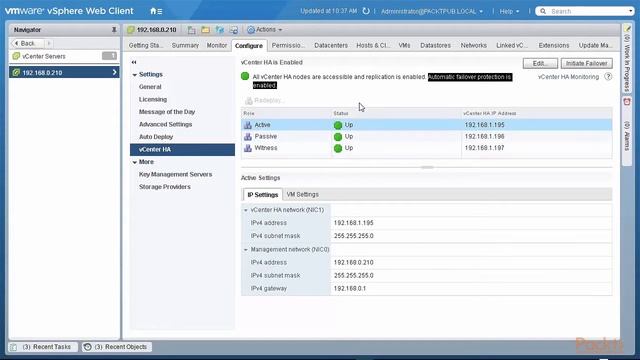Click the green status icon of Witness node
Image resolution: width=640 pixels, height=360 pixels.
[x=338, y=148]
